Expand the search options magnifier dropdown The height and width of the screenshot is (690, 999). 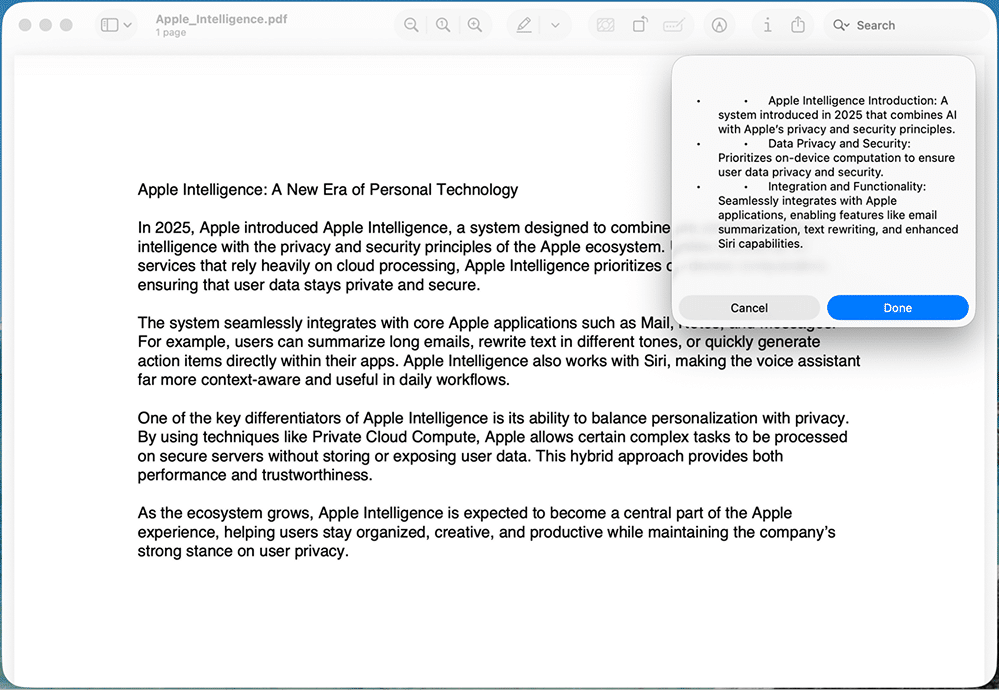843,24
